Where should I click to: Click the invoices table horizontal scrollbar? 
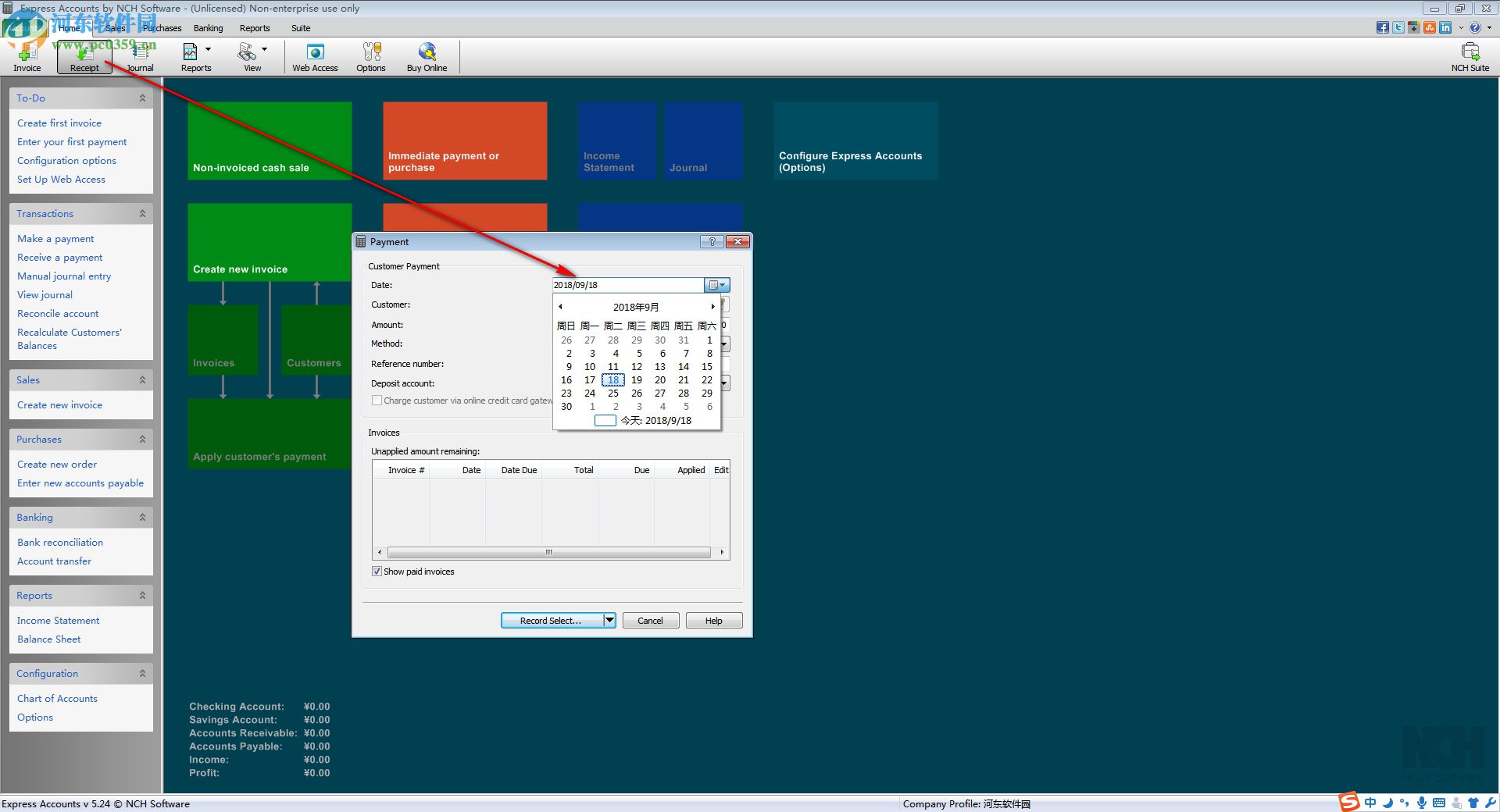tap(549, 552)
